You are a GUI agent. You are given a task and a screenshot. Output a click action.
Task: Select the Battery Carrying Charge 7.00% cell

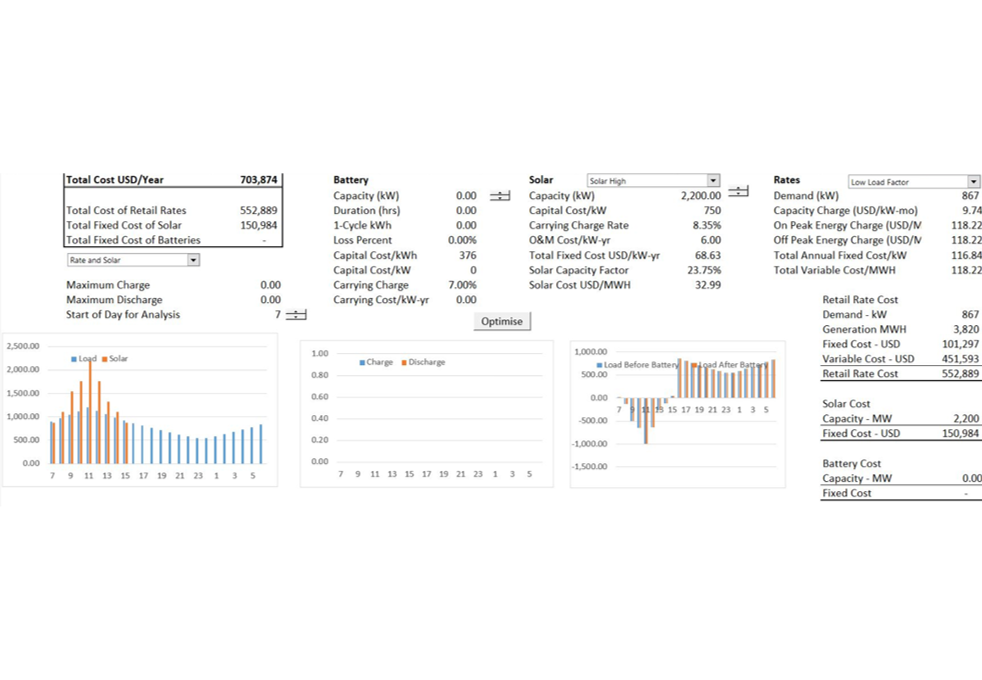click(x=462, y=285)
